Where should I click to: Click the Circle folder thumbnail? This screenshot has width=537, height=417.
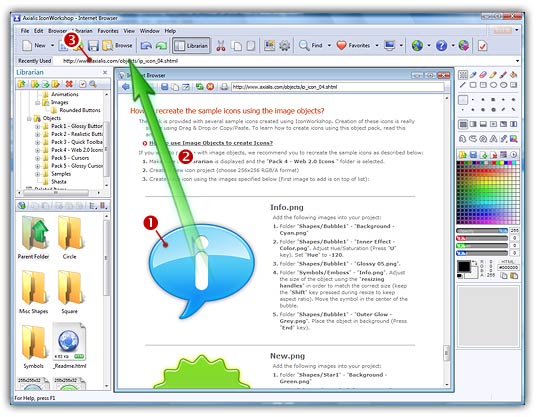pos(70,238)
